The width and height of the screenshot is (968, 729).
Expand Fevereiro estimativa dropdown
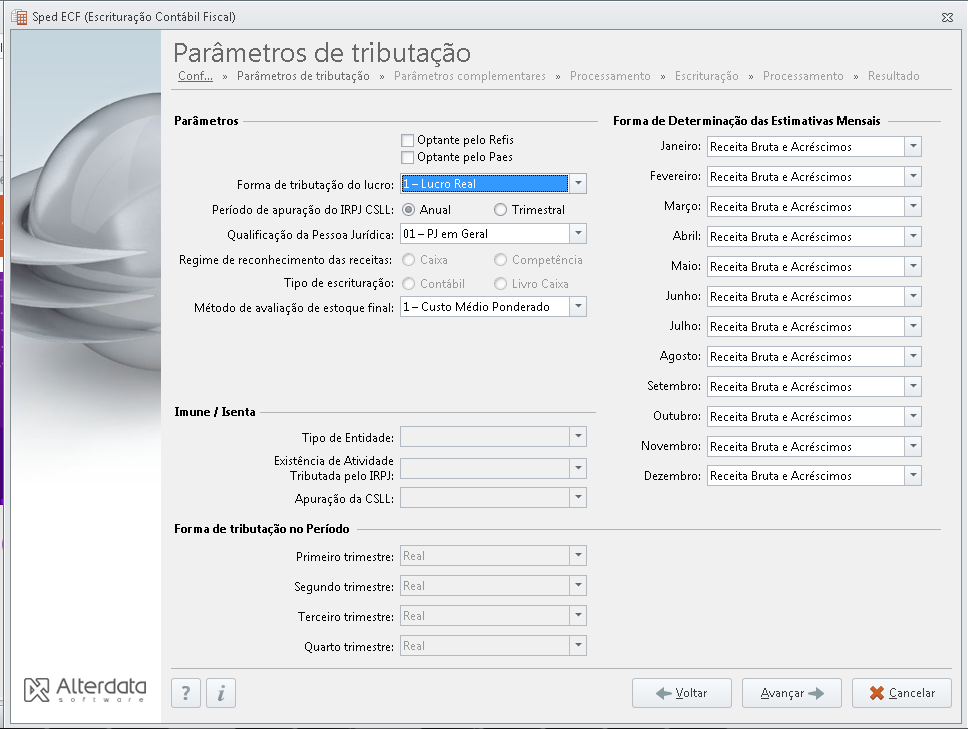[x=913, y=177]
